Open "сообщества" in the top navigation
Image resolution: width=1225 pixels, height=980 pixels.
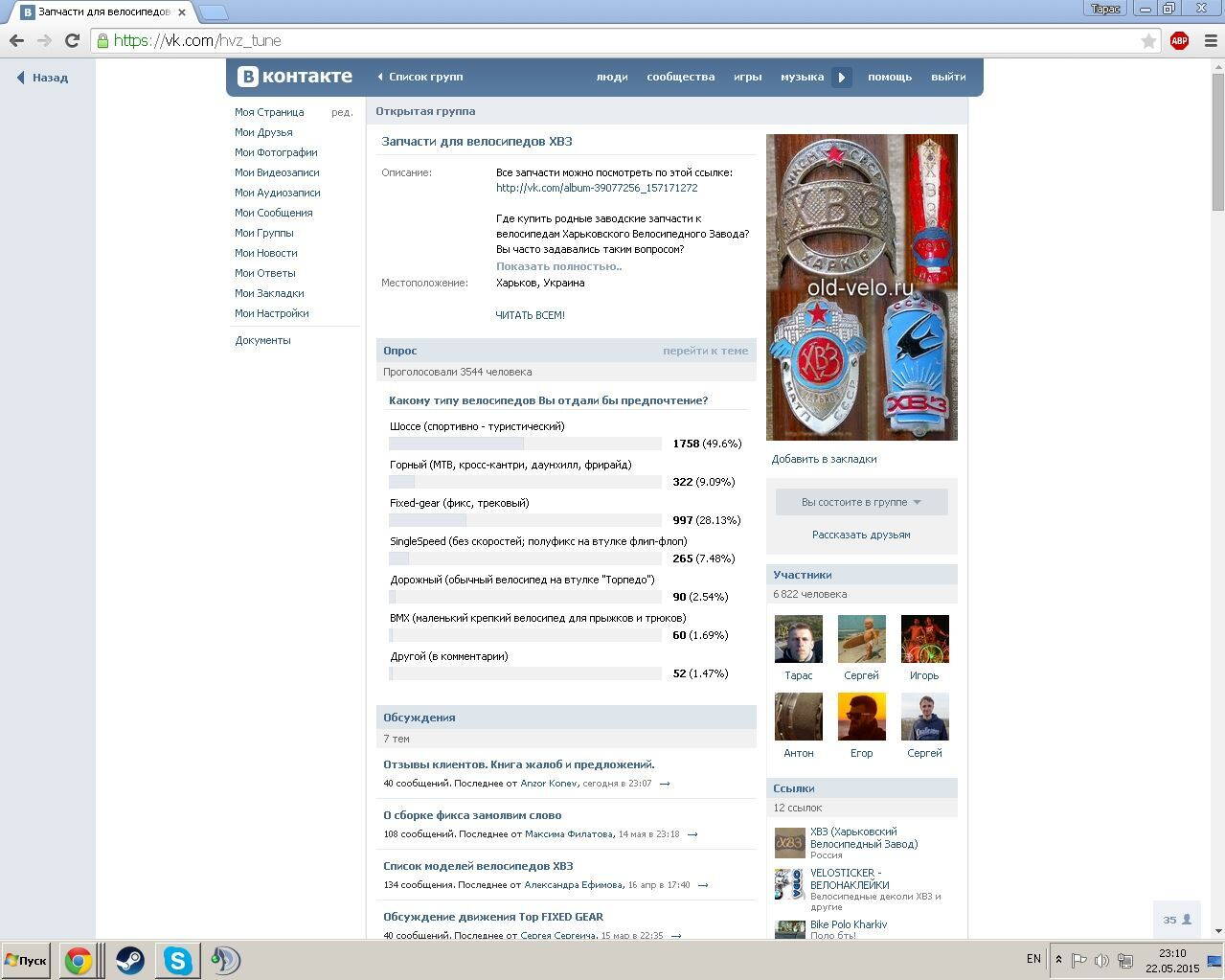tap(680, 77)
